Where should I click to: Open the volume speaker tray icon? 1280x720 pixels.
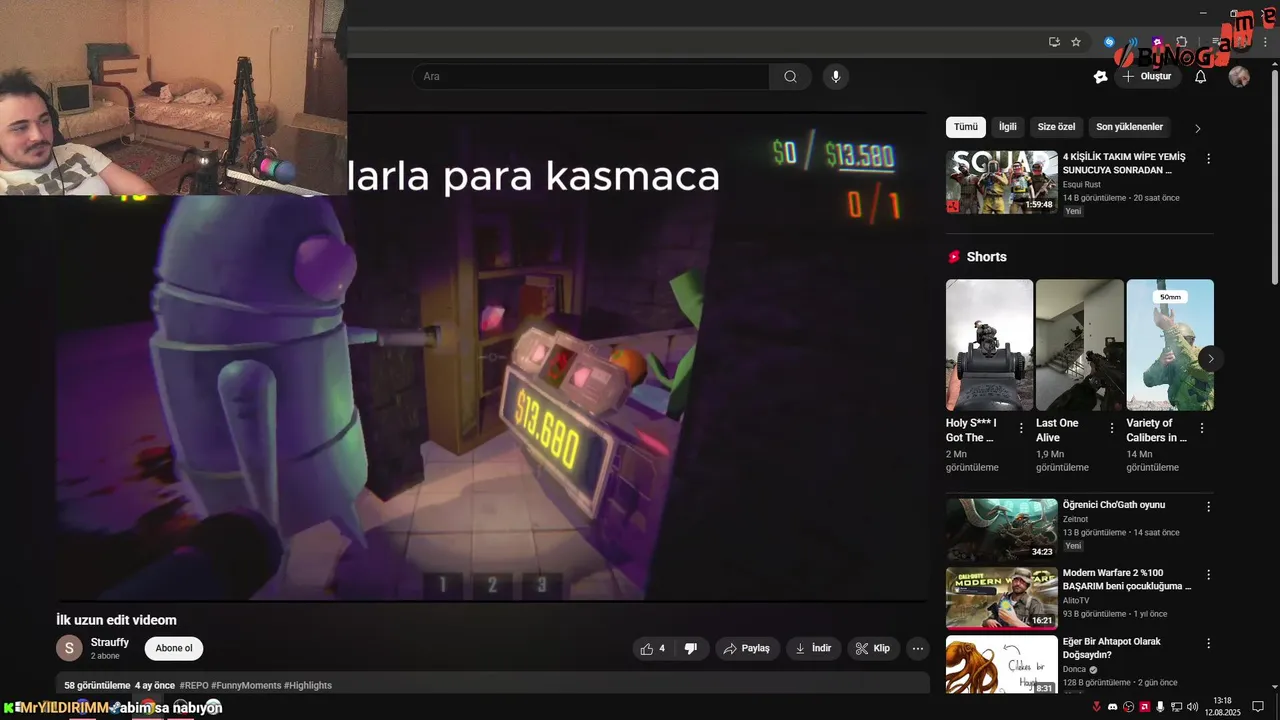[1192, 707]
